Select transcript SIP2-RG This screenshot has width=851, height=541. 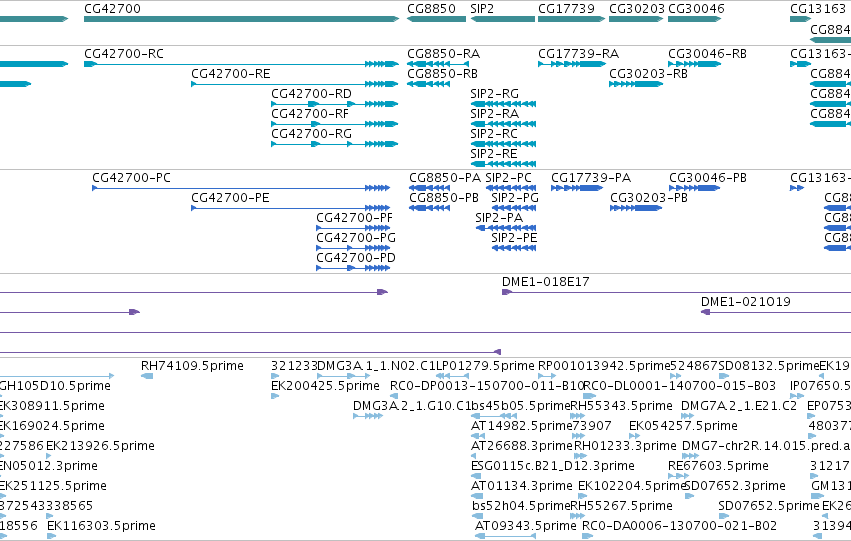coord(504,104)
